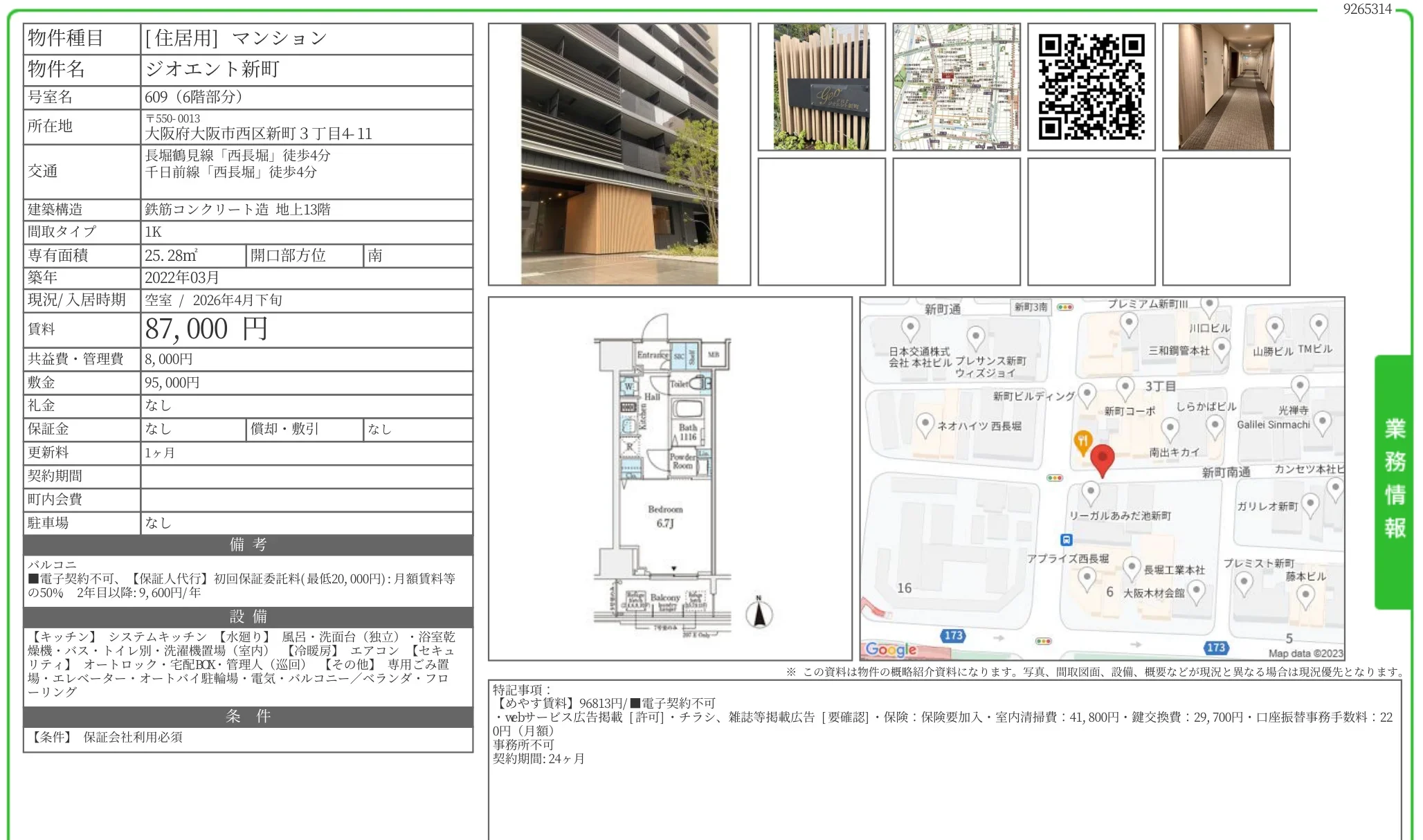Scan the QR code of the listing
The height and width of the screenshot is (840, 1423).
[1091, 86]
